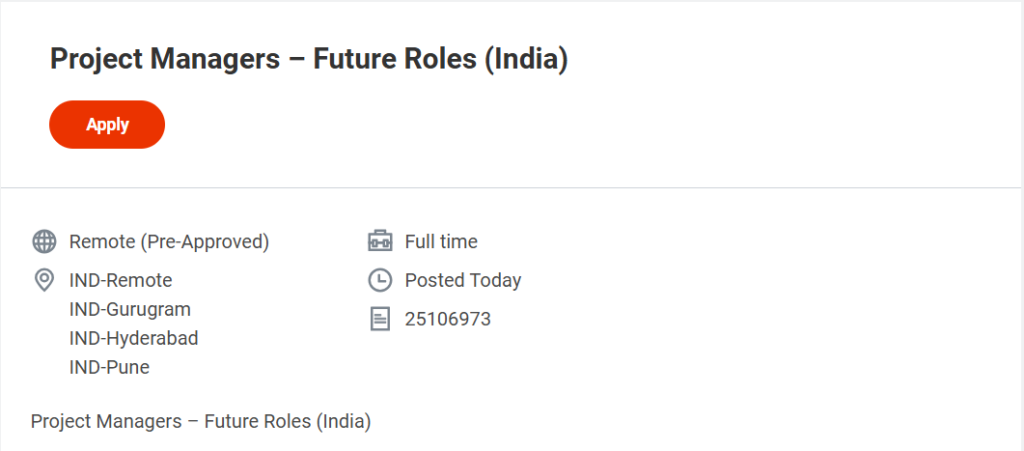Click "Project Managers" in the bold heading
This screenshot has height=451, width=1024.
pos(166,60)
